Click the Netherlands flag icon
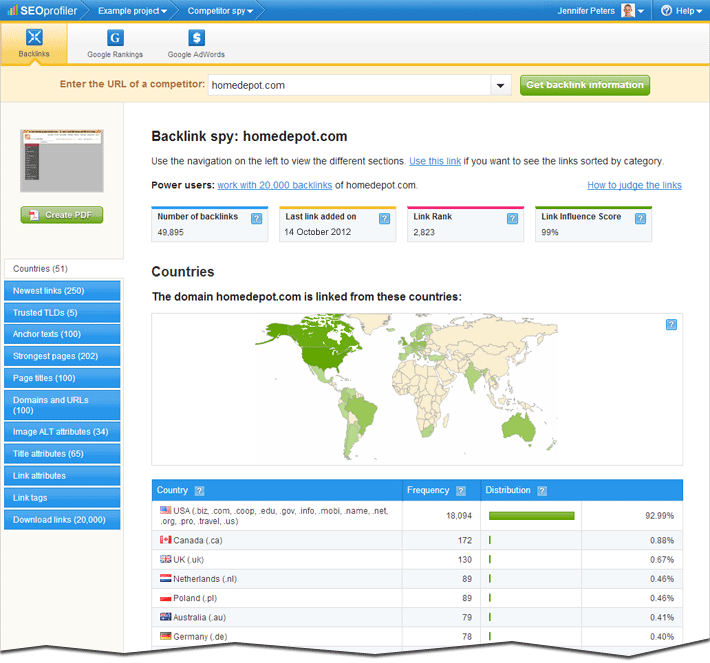The image size is (710, 663). pos(165,578)
